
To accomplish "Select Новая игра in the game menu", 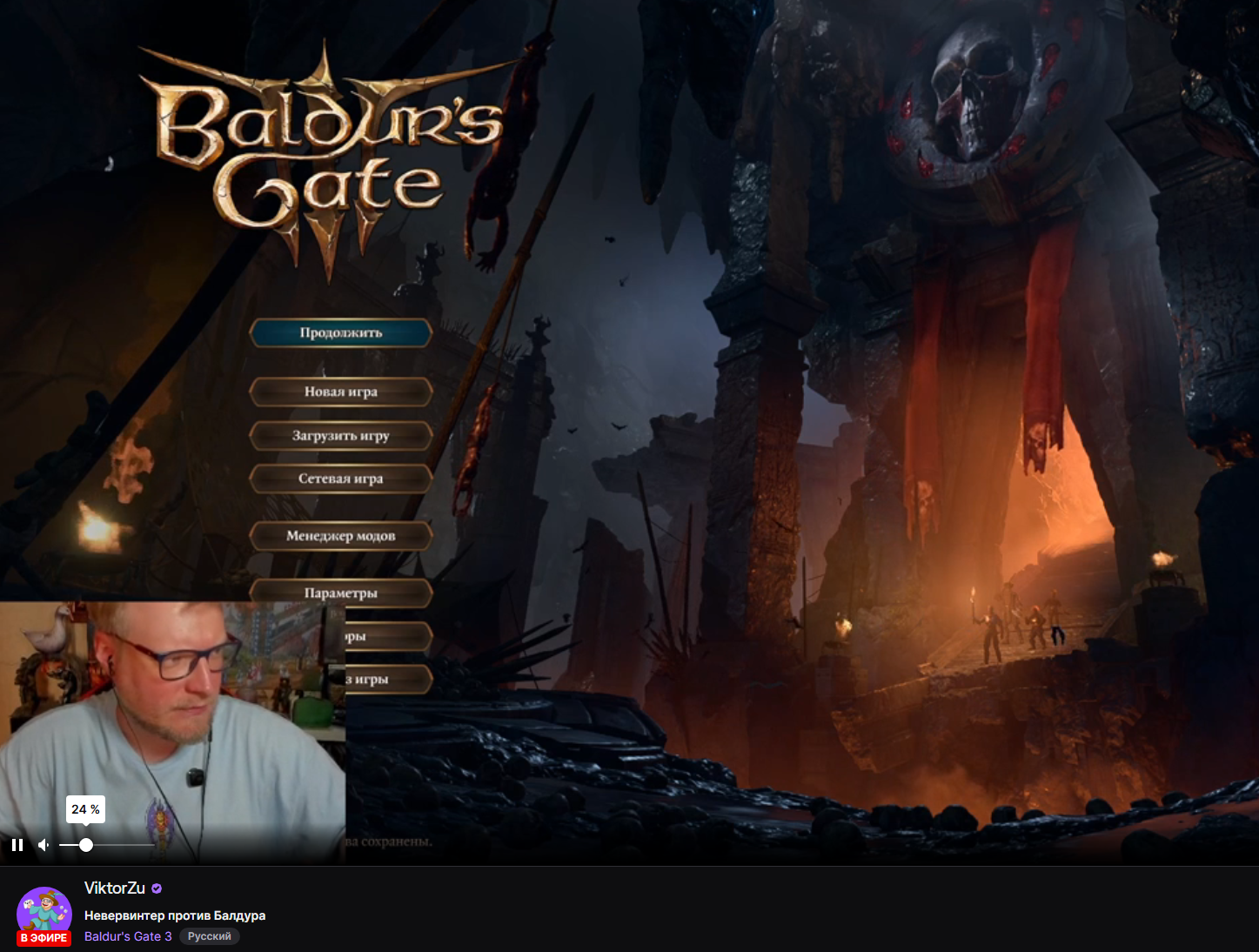I will coord(341,392).
